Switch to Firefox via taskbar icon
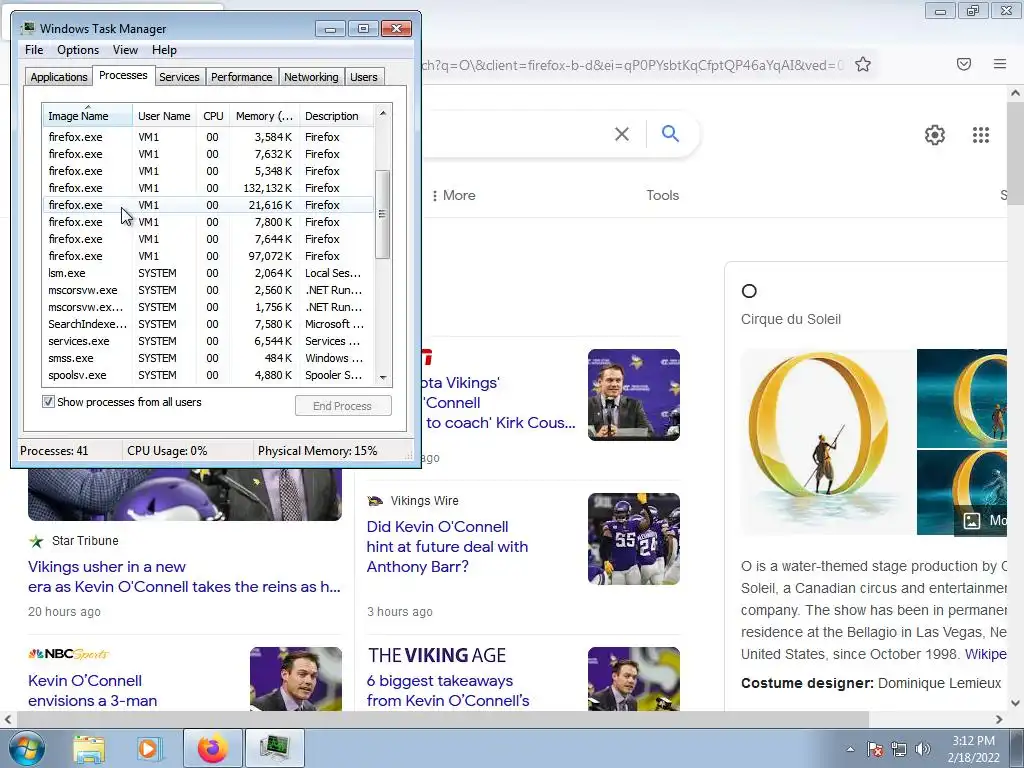Viewport: 1024px width, 768px height. coord(213,748)
